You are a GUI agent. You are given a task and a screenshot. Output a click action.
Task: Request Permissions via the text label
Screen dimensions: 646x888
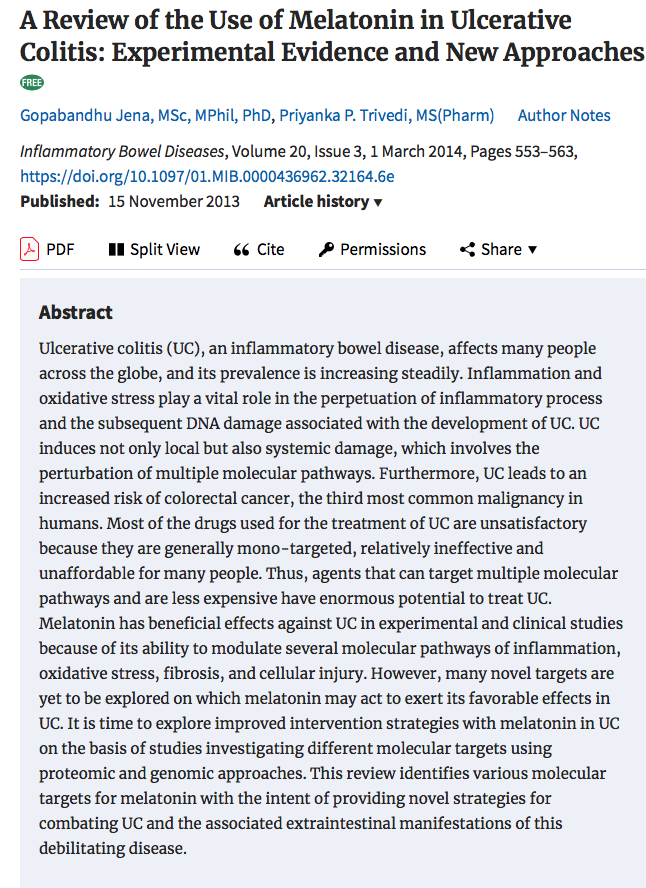click(x=383, y=249)
